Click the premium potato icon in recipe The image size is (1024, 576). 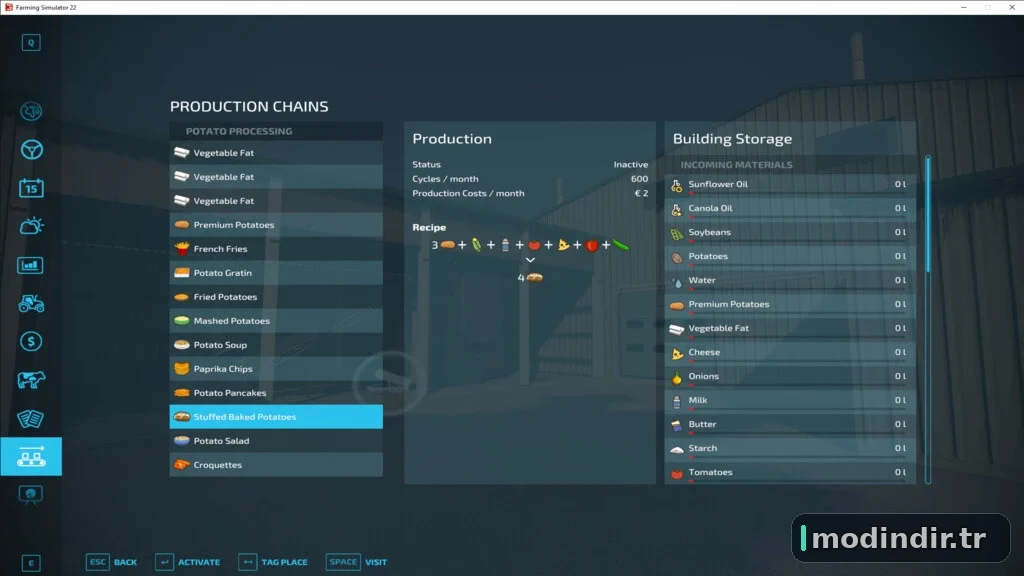[x=447, y=245]
